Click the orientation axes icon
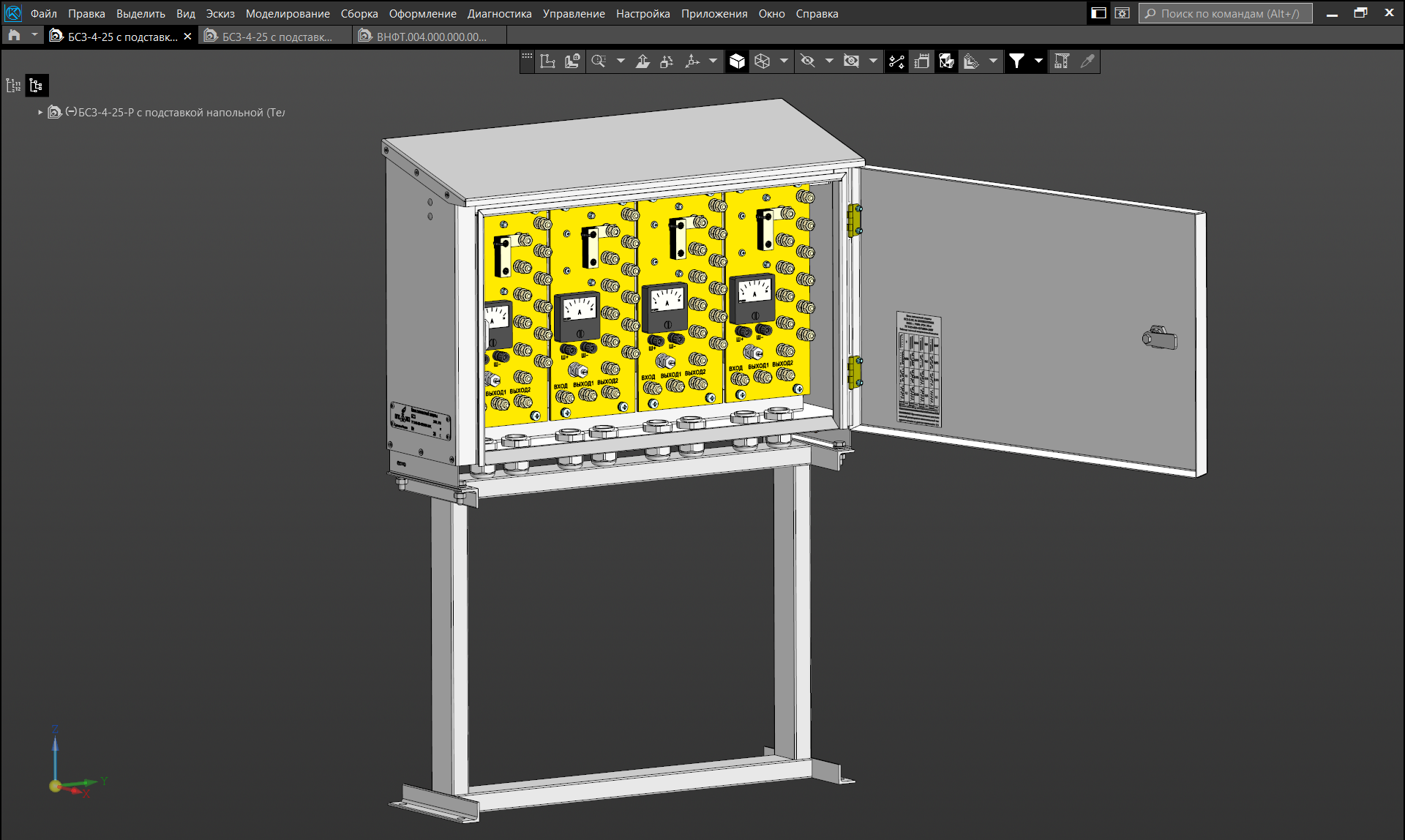 692,61
